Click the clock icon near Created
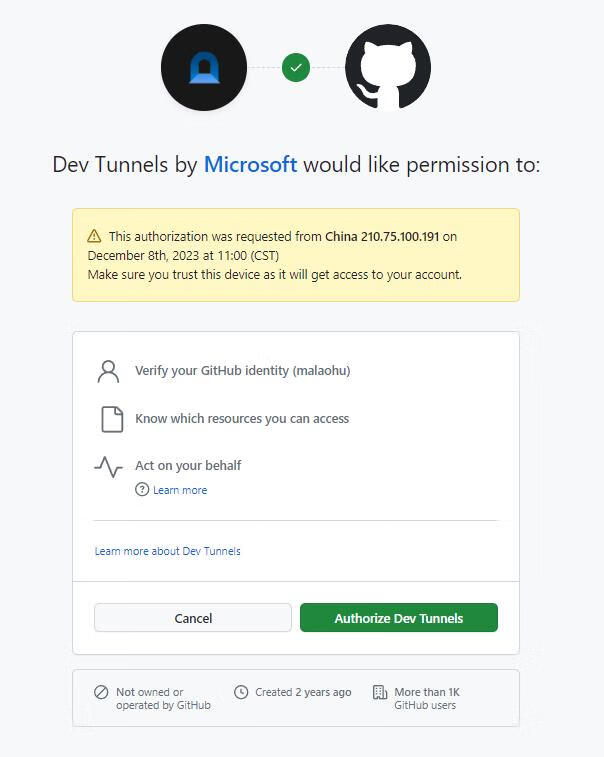The width and height of the screenshot is (604, 757). (x=241, y=692)
